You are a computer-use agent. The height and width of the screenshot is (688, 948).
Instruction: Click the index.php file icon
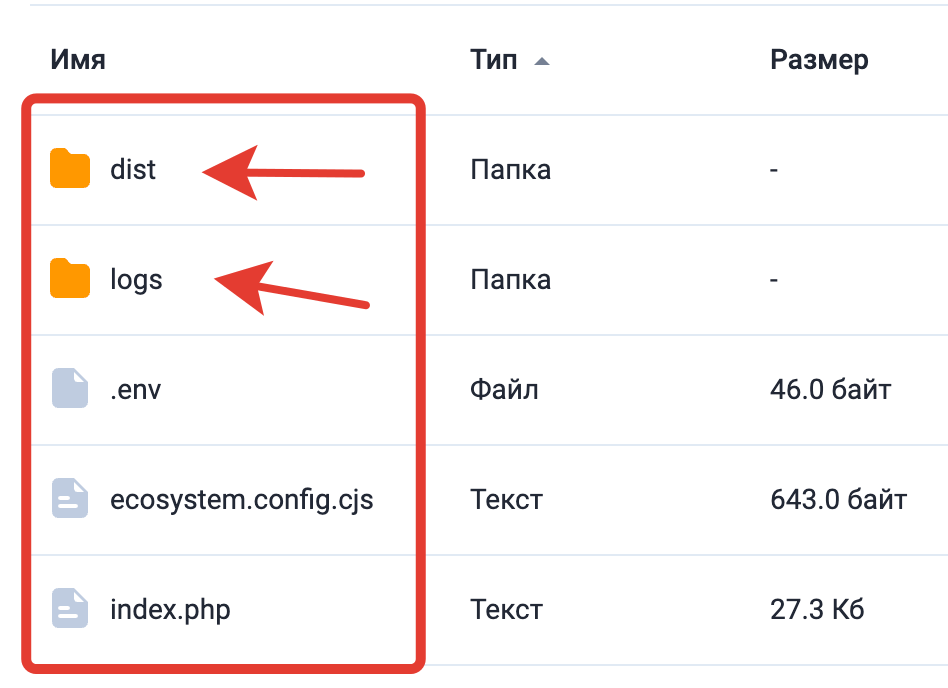70,609
